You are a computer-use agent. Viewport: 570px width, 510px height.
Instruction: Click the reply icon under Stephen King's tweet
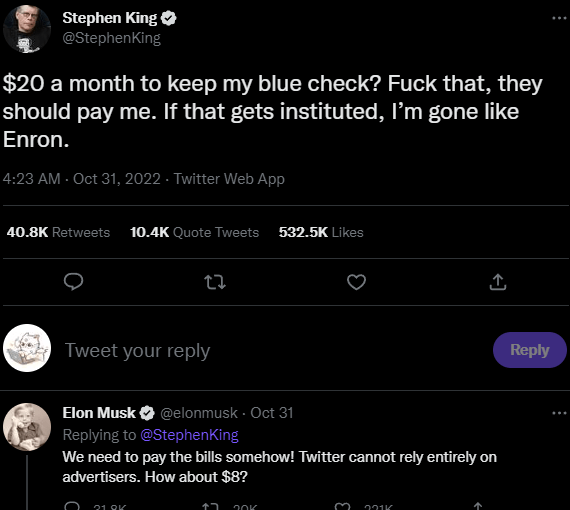click(73, 282)
